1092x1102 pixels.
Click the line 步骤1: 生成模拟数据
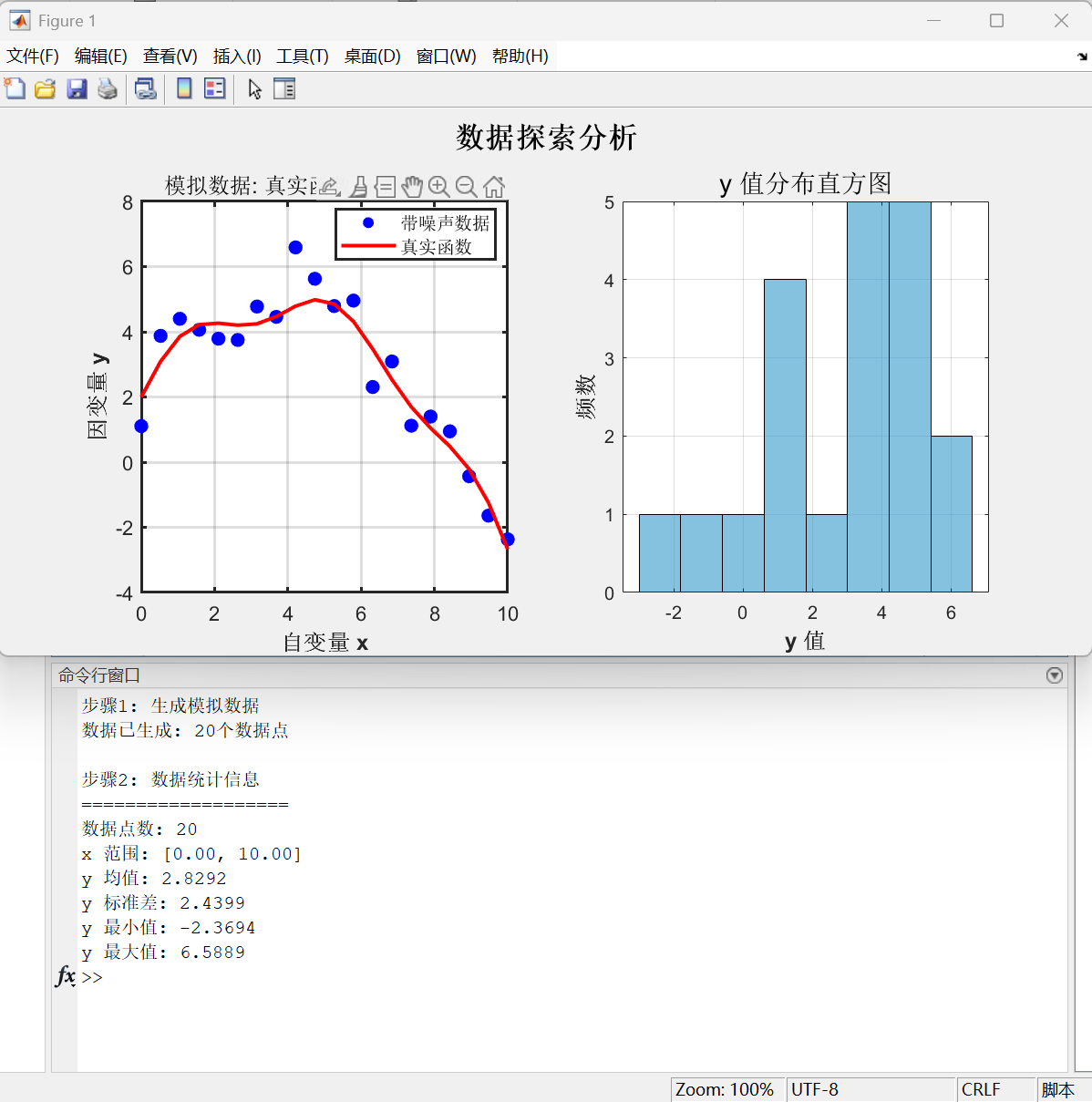pos(170,705)
